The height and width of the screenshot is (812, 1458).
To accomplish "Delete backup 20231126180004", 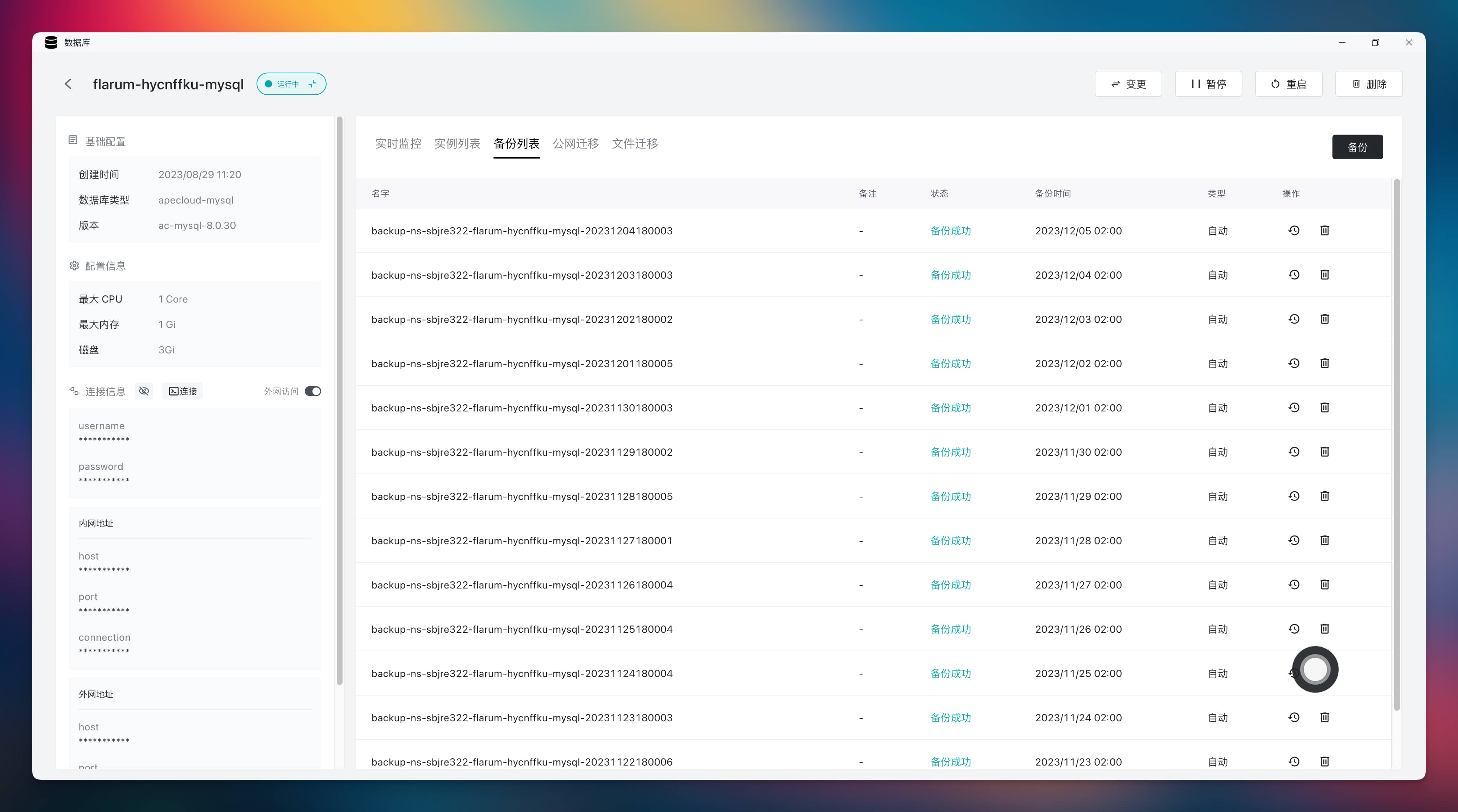I will pyautogui.click(x=1324, y=585).
